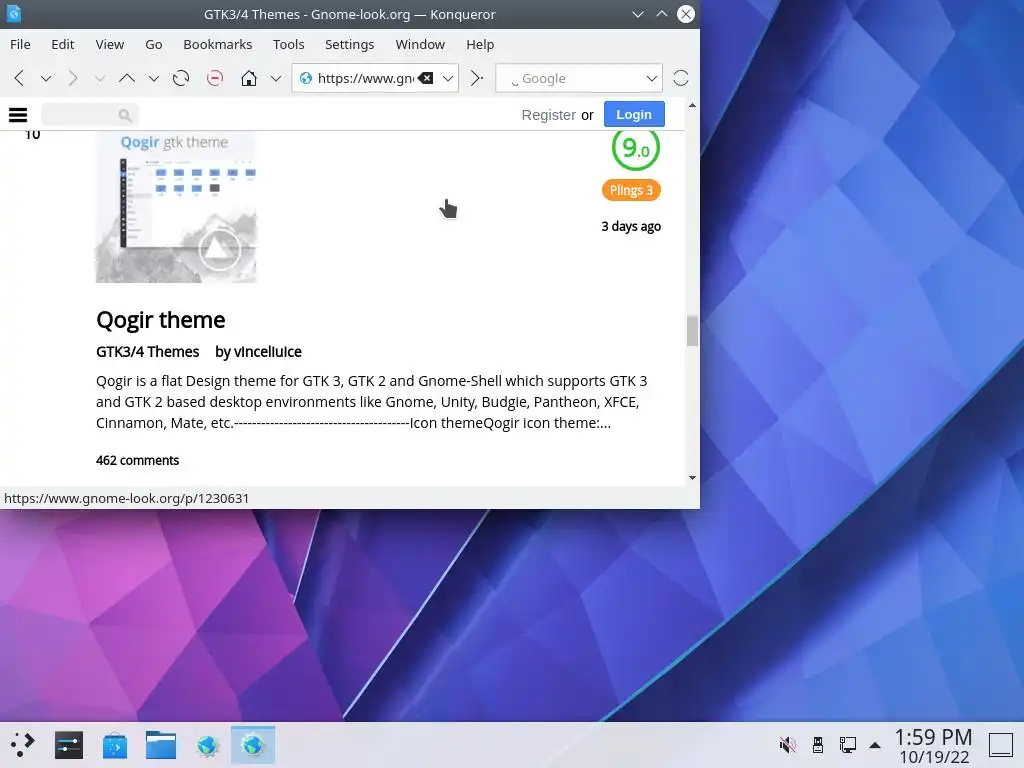Select the active Konqueror taskbar entry
The height and width of the screenshot is (768, 1024).
pyautogui.click(x=253, y=744)
